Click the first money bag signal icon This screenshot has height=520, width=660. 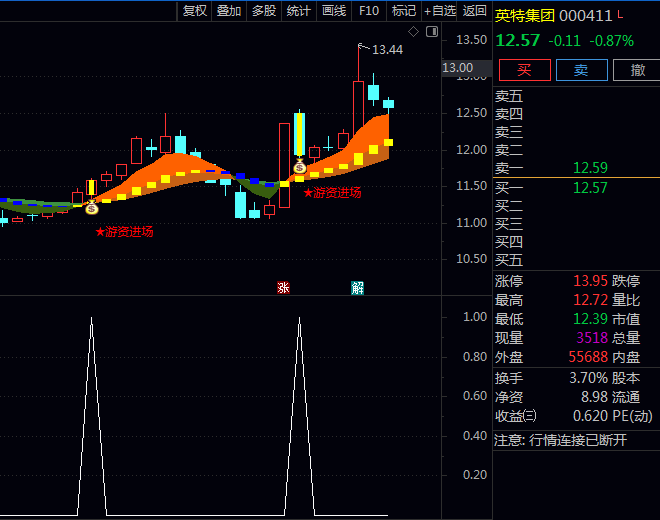[x=92, y=208]
